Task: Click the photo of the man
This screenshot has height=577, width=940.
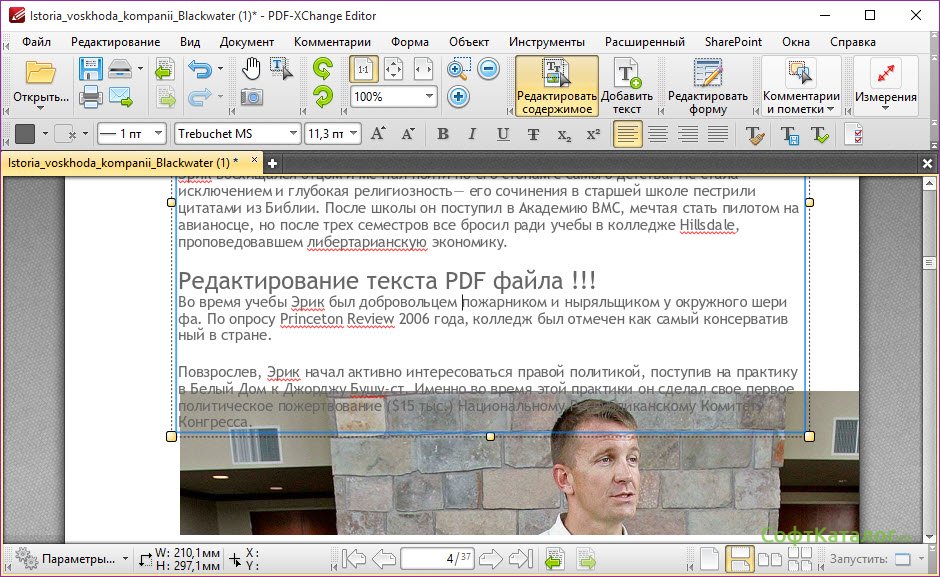Action: point(519,465)
